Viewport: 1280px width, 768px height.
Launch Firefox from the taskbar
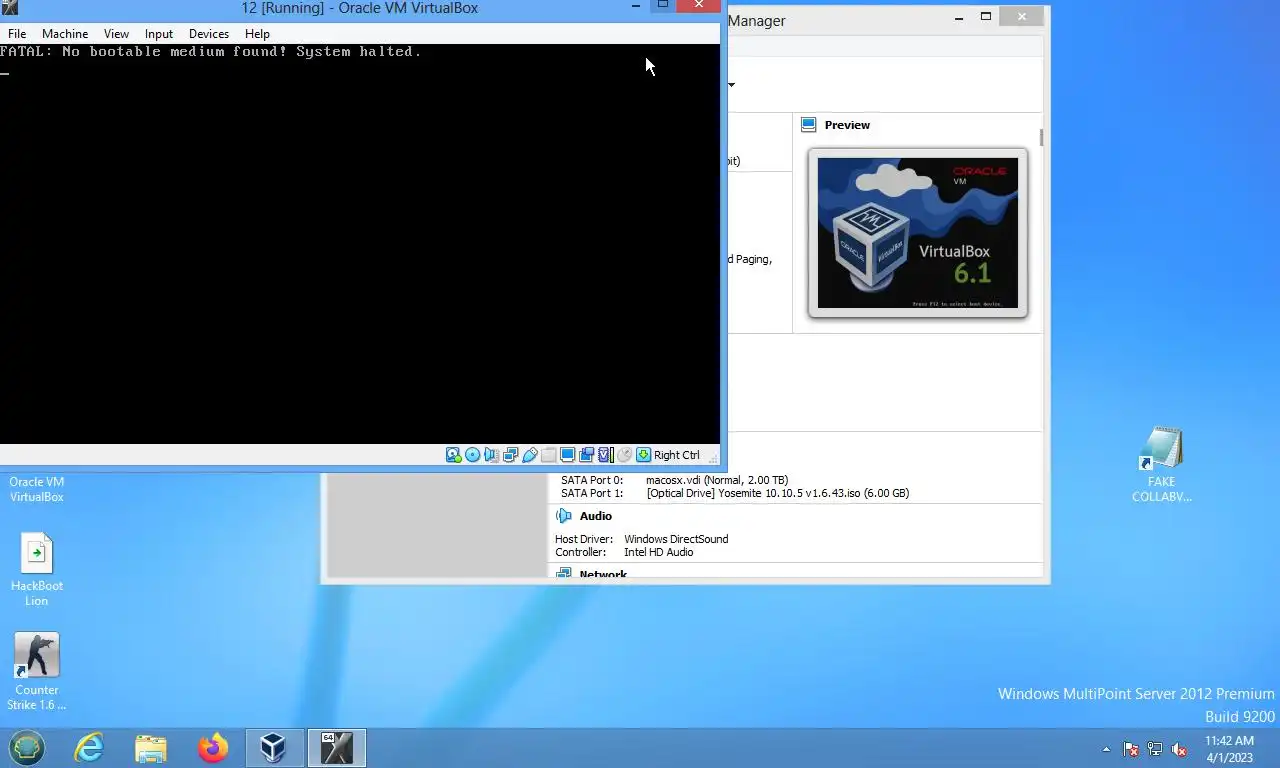(212, 748)
